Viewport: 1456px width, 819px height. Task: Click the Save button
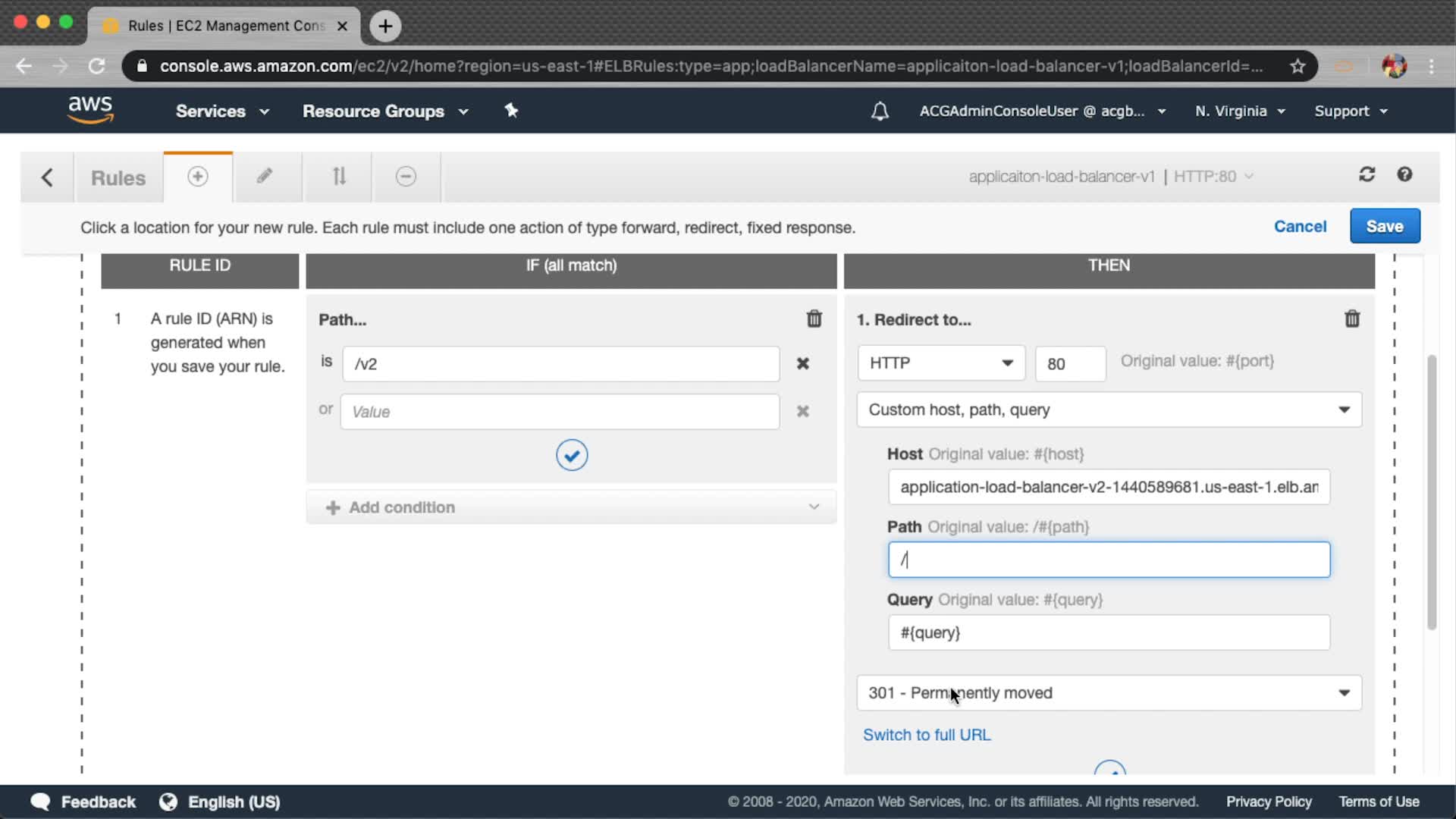(1384, 227)
